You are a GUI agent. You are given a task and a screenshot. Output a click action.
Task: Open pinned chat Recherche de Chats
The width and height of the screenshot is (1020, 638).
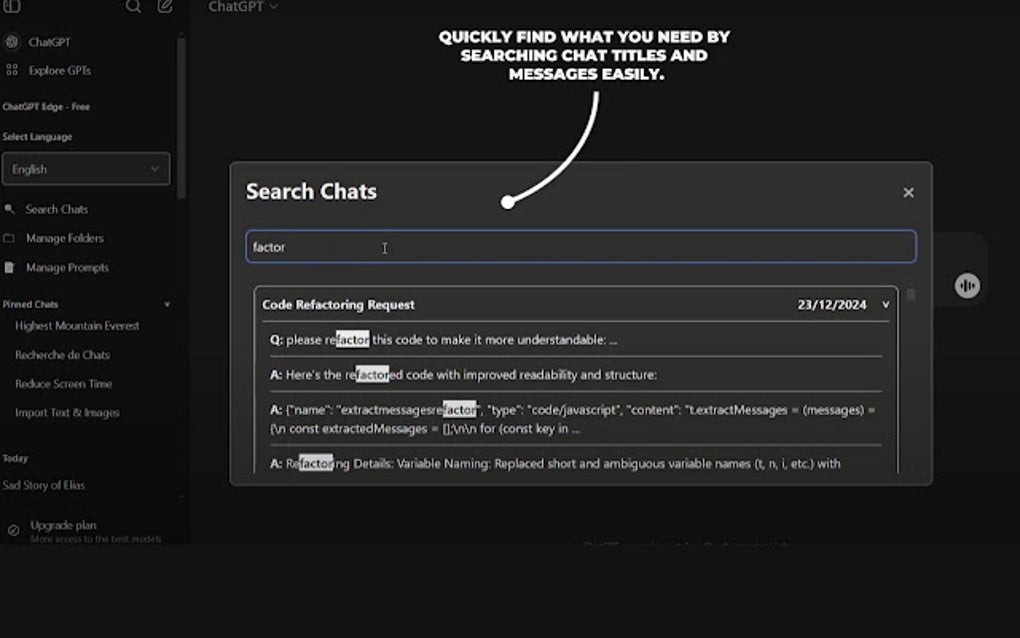coord(62,355)
